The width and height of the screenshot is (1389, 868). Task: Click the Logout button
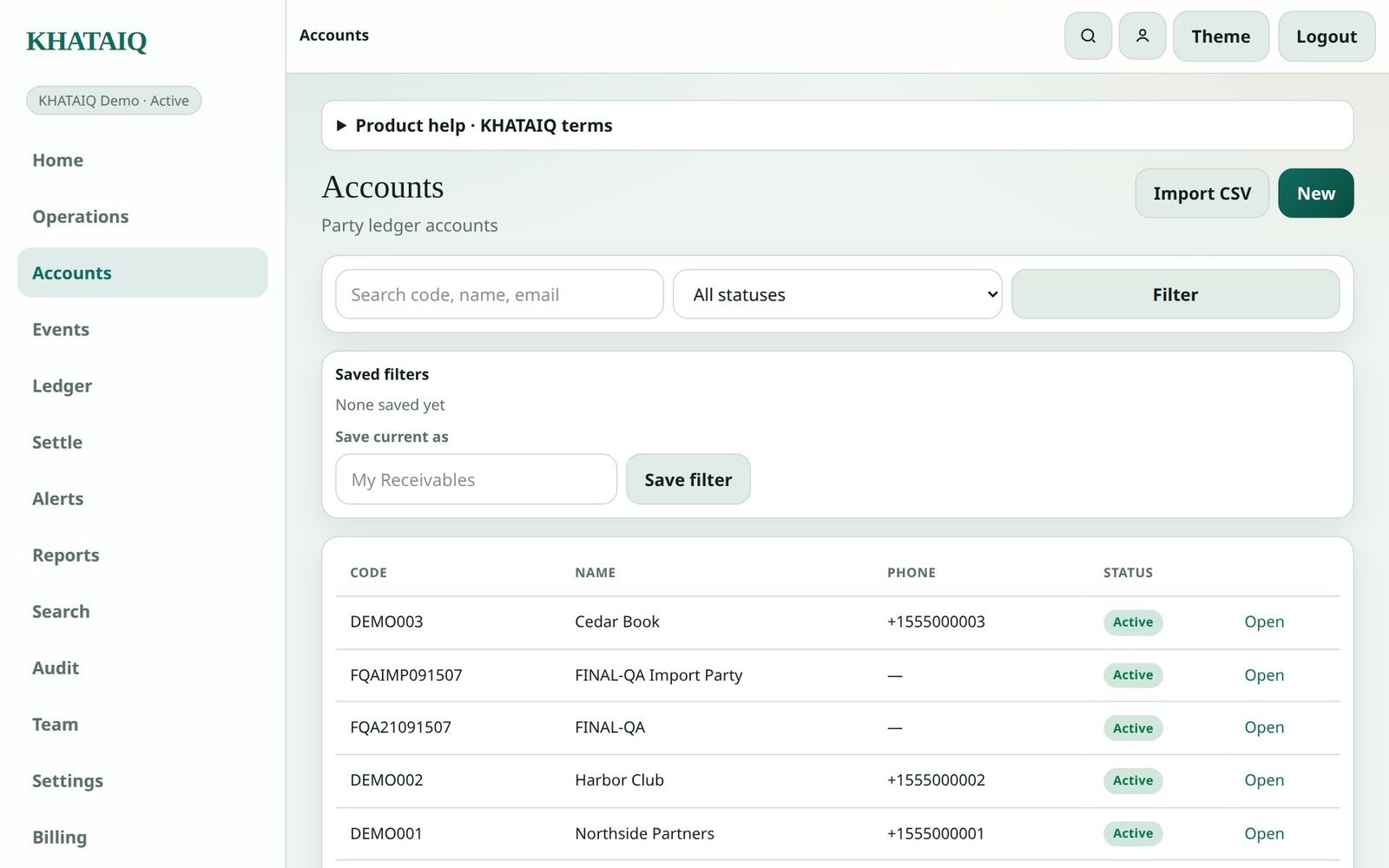point(1326,36)
